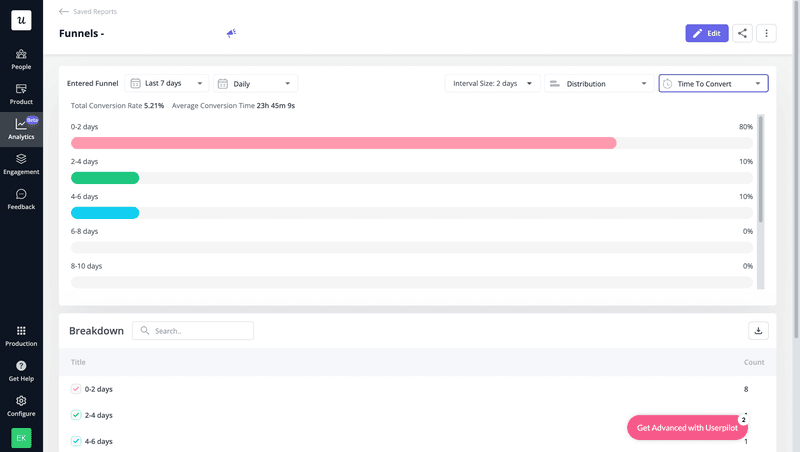Click the count 8 for 0-2 days

point(746,389)
